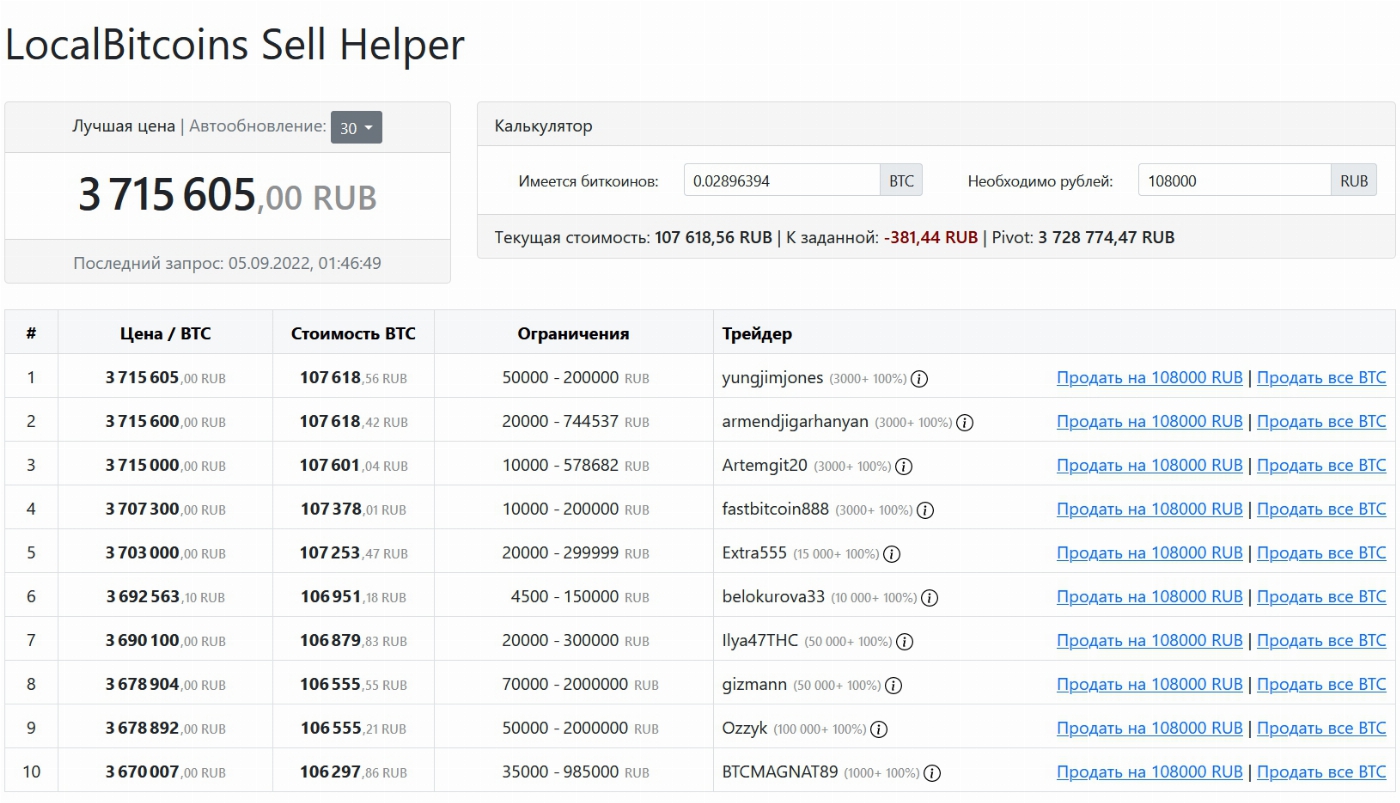Click the Калькулятор panel heading

point(543,126)
